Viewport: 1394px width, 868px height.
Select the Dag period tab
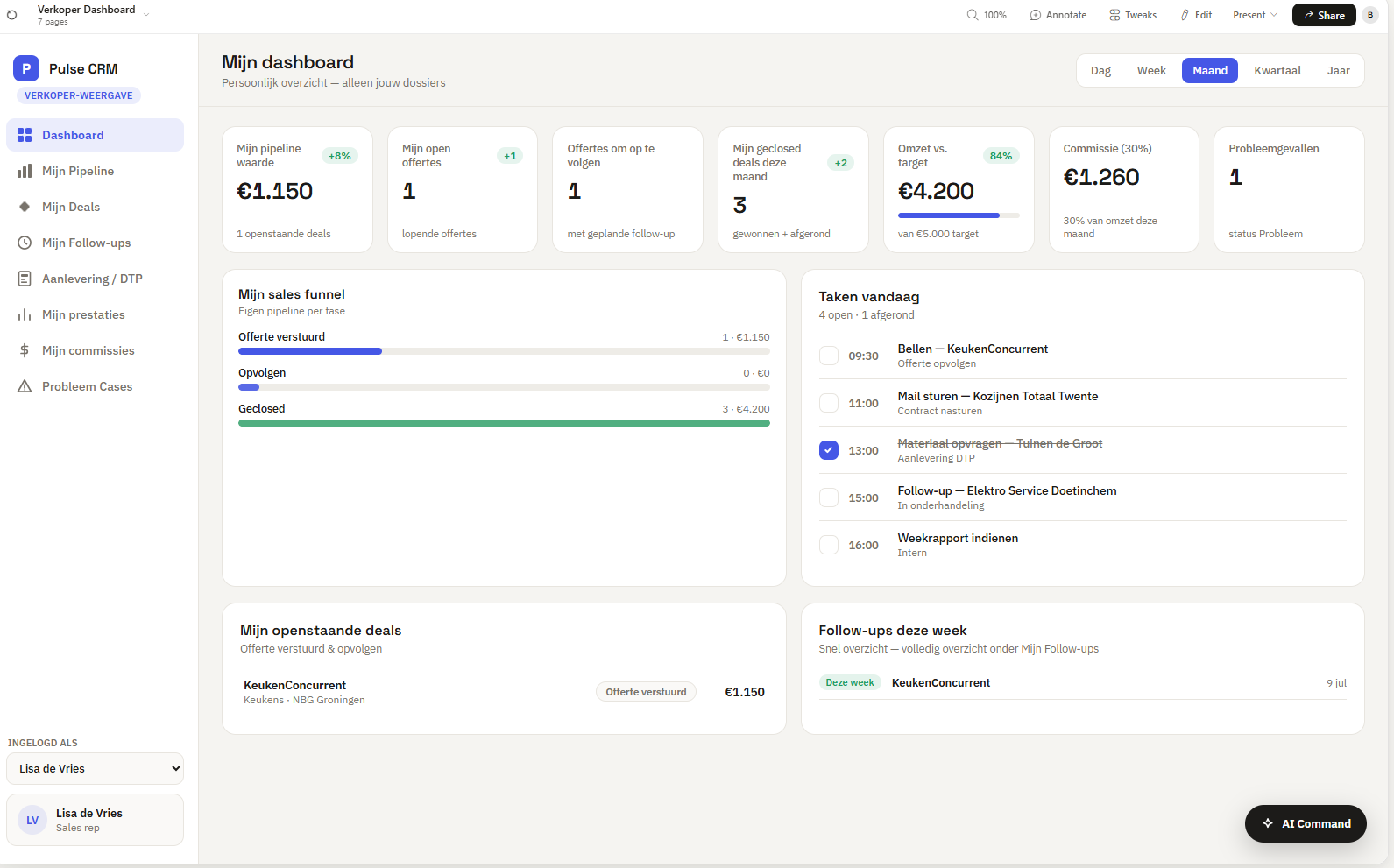pyautogui.click(x=1101, y=71)
